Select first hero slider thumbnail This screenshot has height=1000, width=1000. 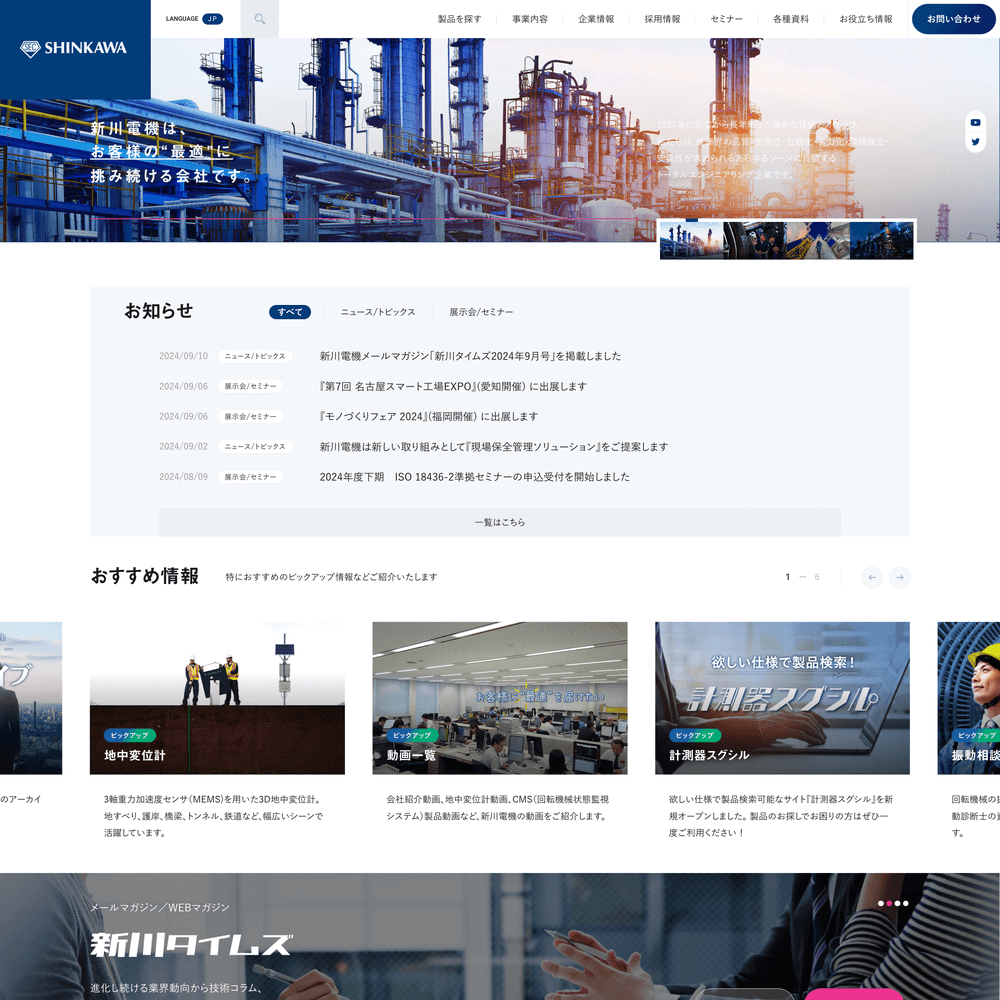tap(691, 241)
